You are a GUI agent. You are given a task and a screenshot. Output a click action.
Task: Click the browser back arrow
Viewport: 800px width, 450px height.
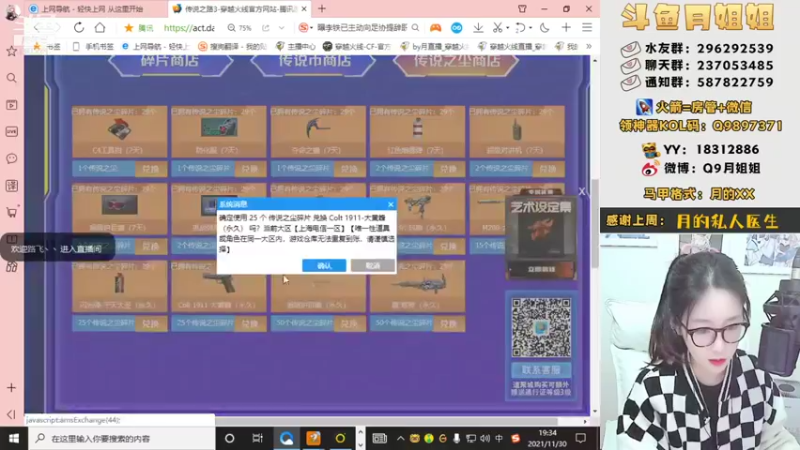click(36, 28)
